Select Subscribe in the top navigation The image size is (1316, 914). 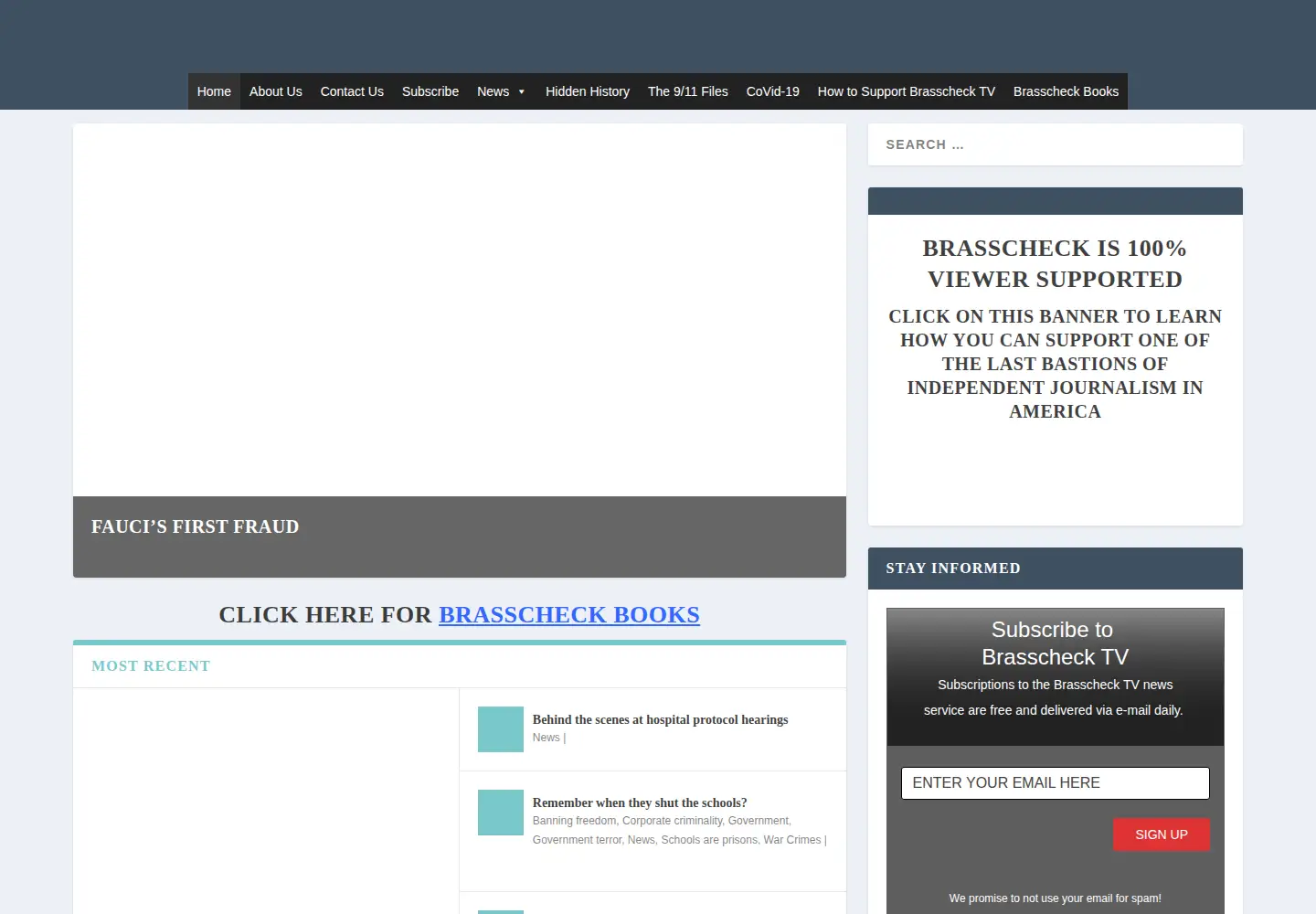(x=430, y=91)
